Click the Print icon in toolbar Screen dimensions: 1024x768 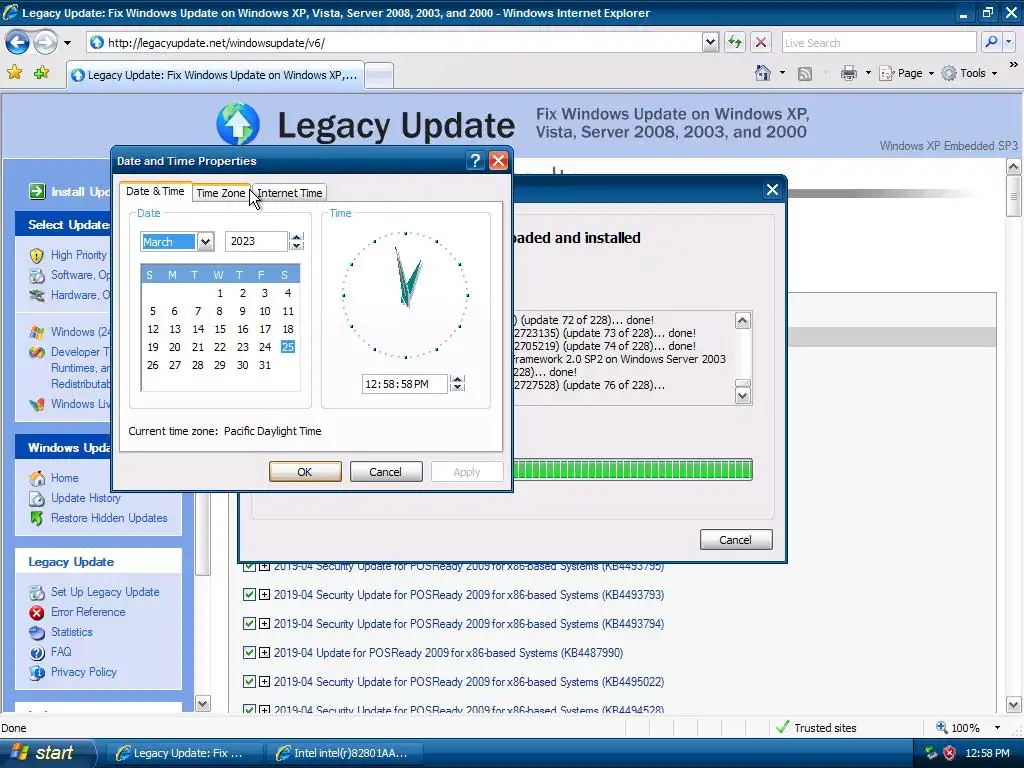point(848,73)
